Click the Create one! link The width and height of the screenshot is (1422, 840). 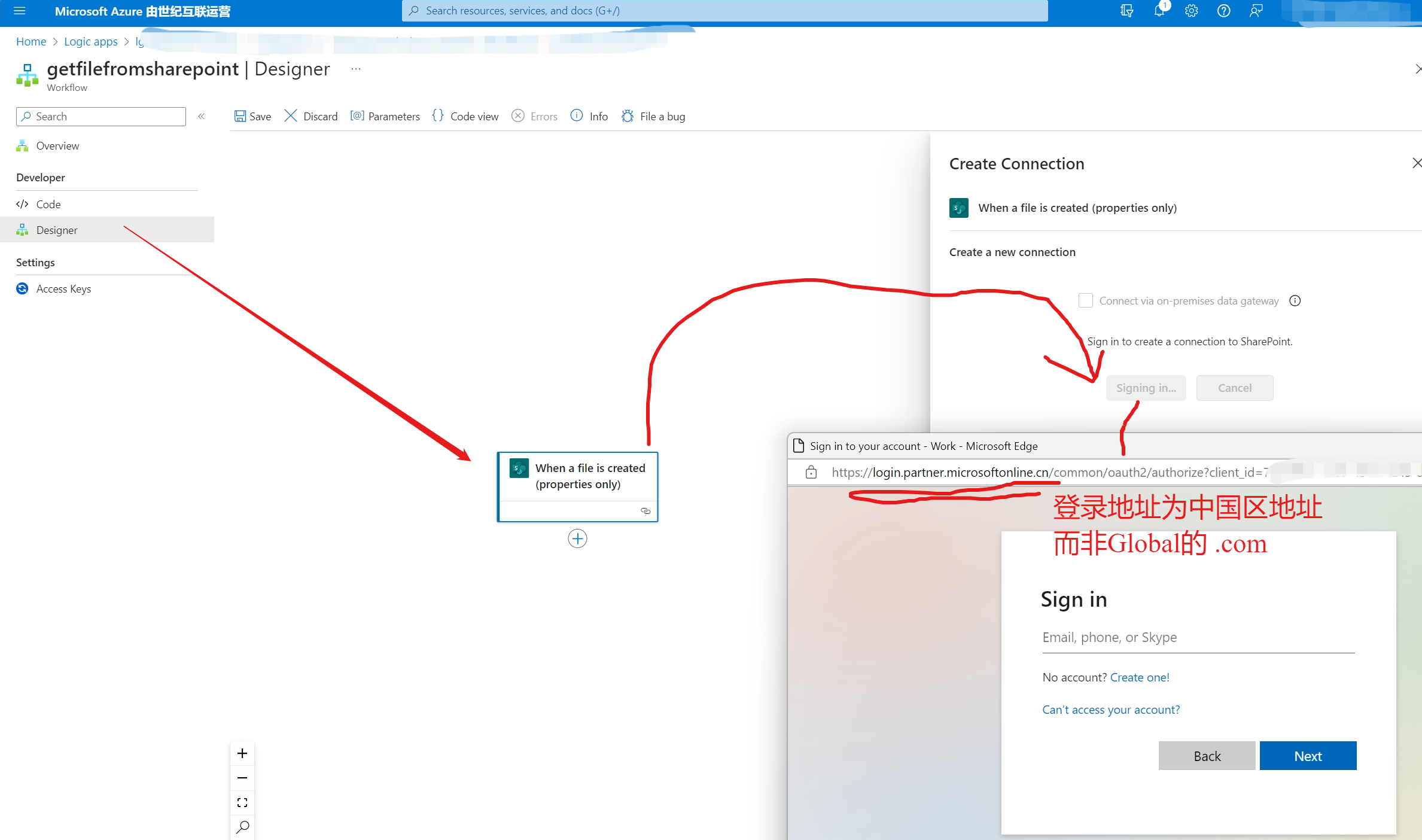coord(1139,677)
